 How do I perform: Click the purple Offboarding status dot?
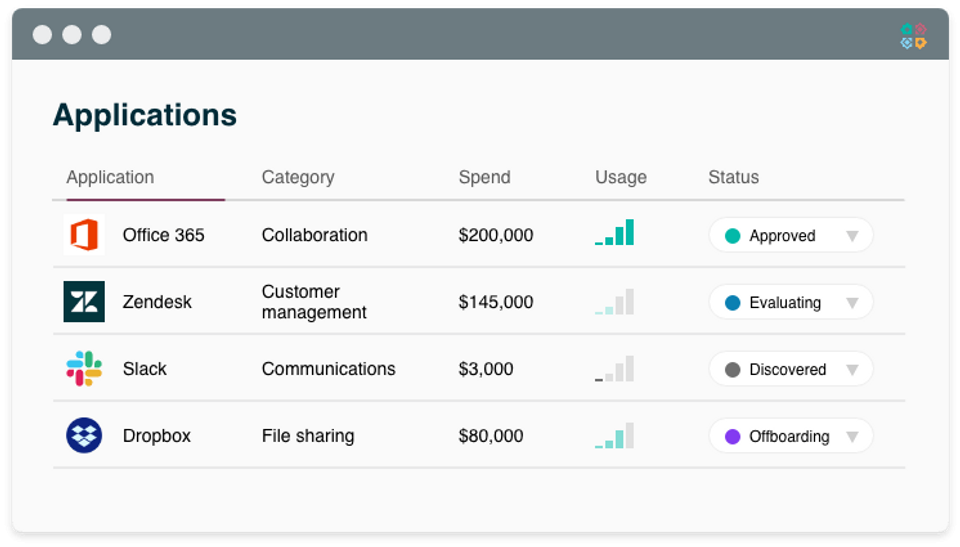coord(732,437)
